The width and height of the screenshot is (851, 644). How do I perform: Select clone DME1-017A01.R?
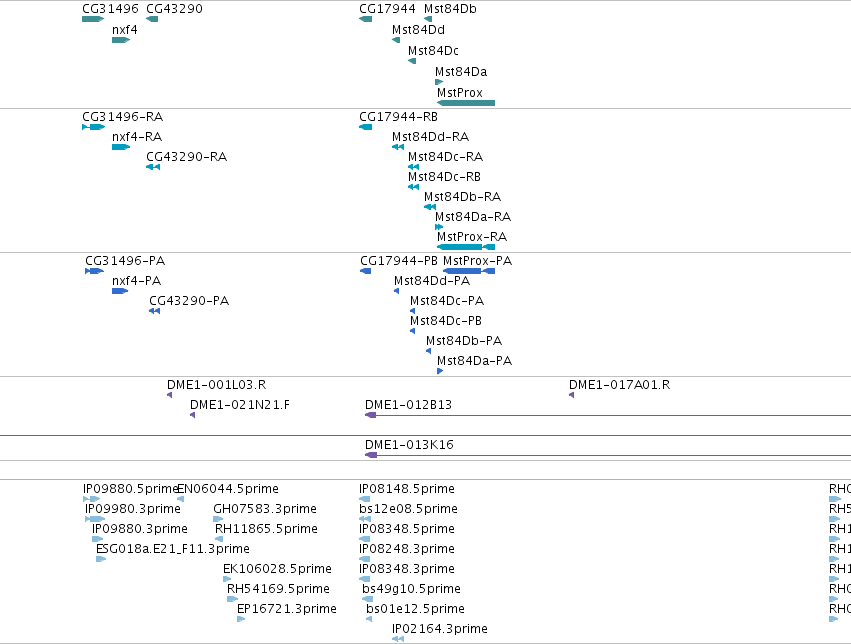tap(619, 385)
